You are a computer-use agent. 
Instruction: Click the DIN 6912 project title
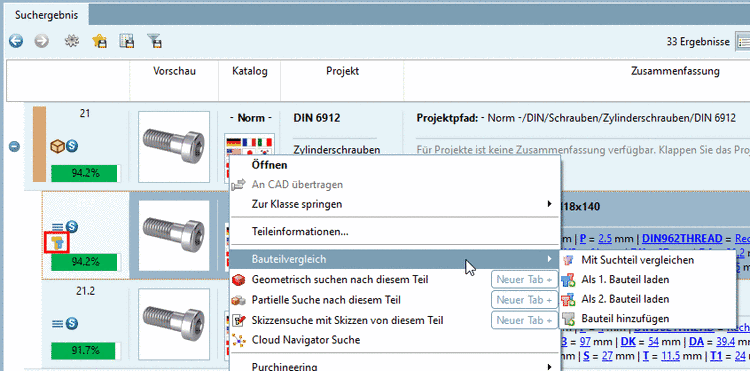[x=317, y=118]
